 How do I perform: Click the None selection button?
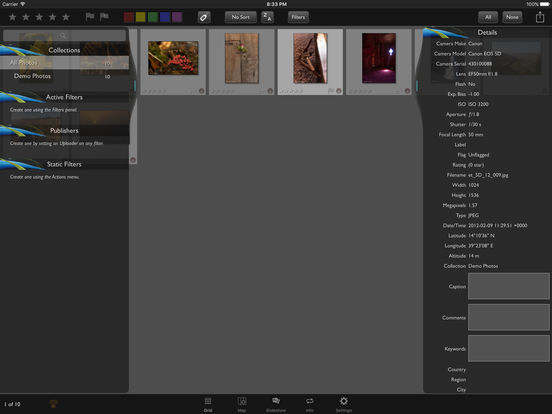pos(512,17)
